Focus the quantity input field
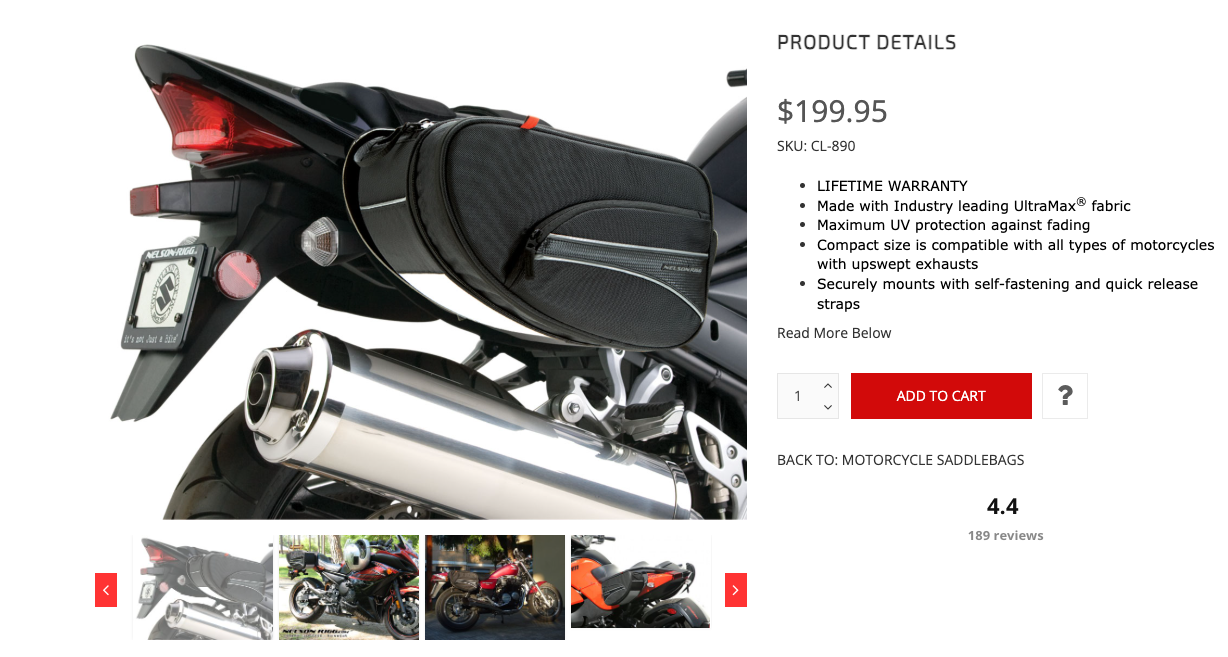Viewport: 1228px width, 657px height. (x=800, y=396)
